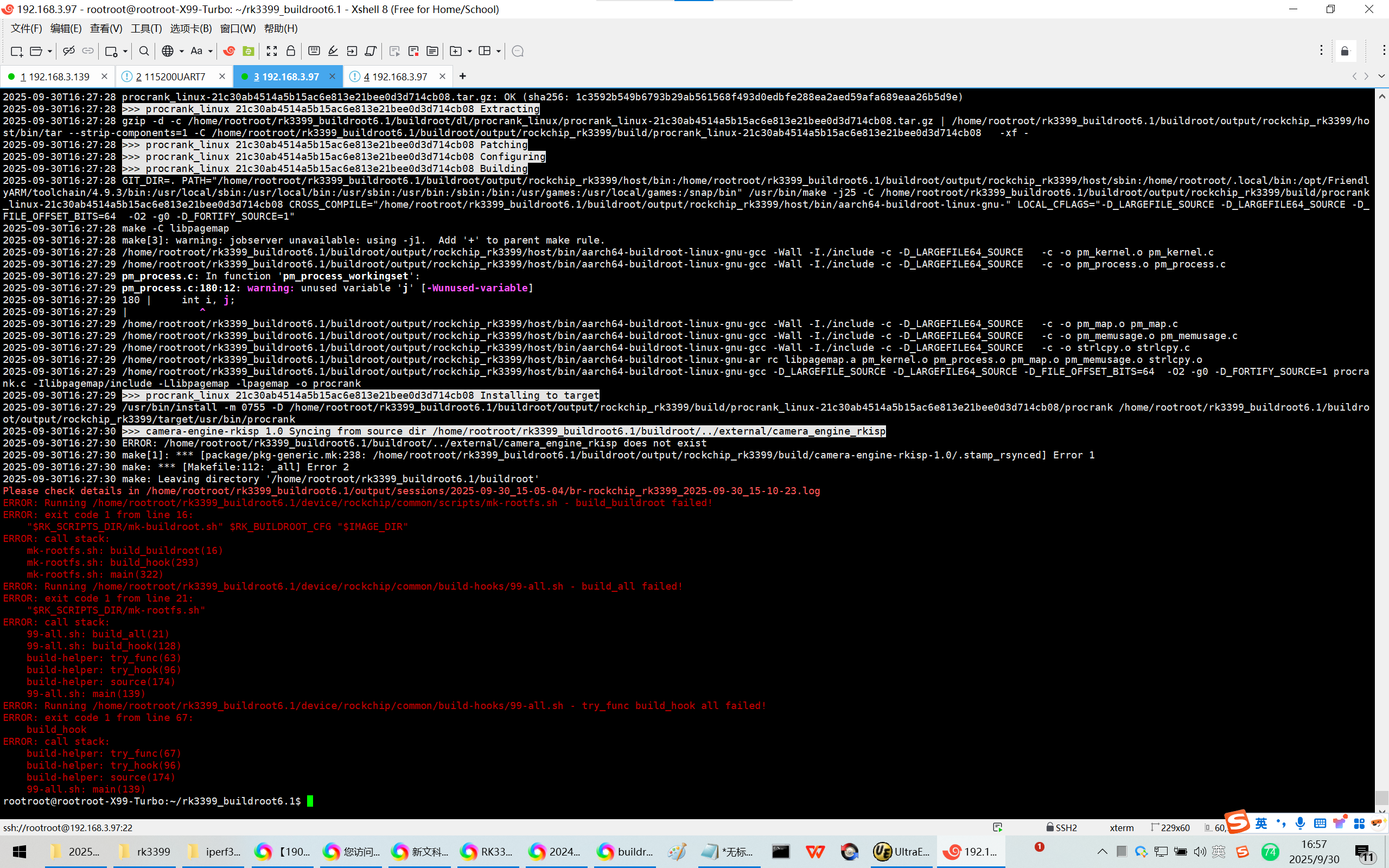This screenshot has width=1389, height=868.
Task: Open the Find search magnifier
Action: pyautogui.click(x=144, y=51)
